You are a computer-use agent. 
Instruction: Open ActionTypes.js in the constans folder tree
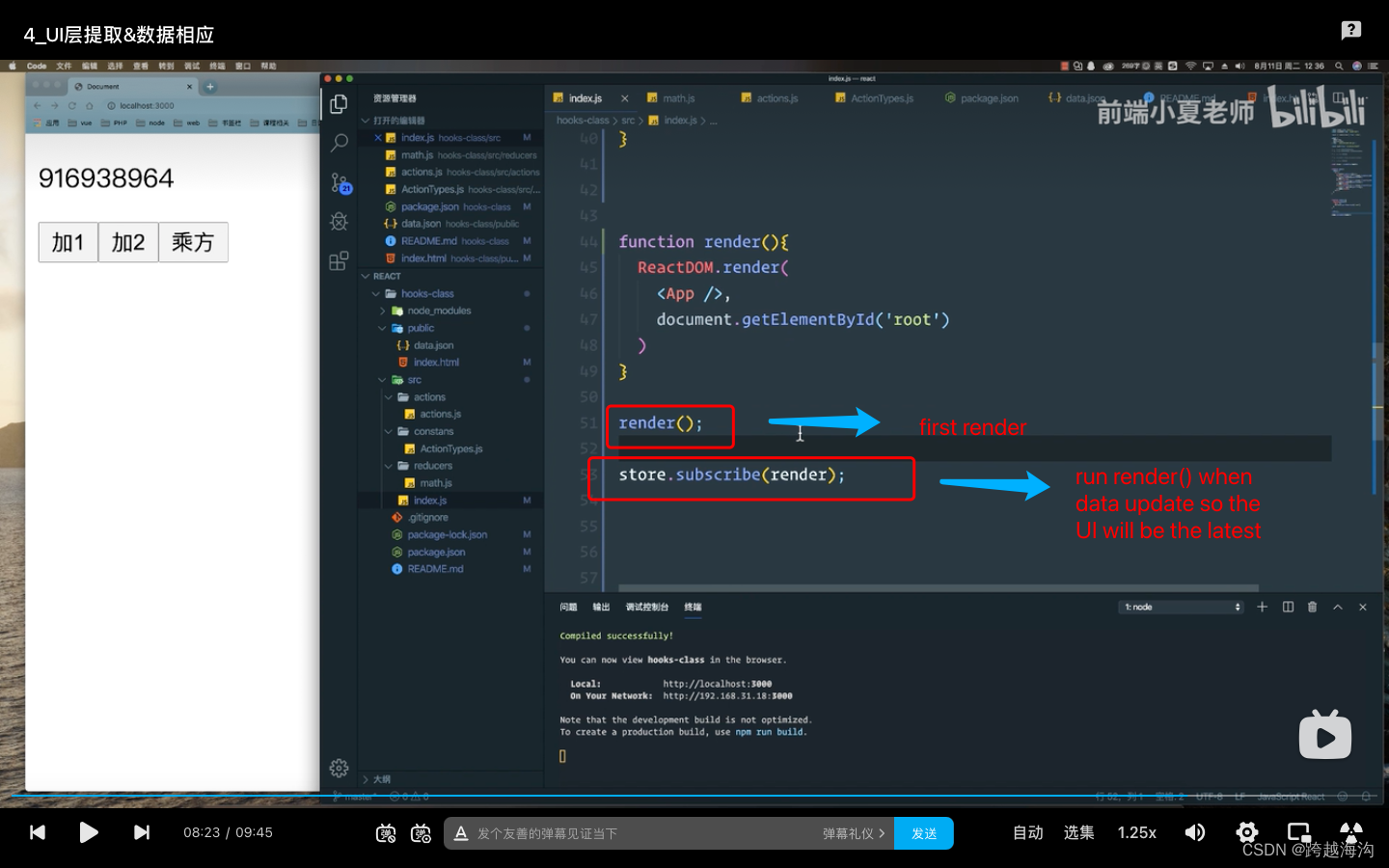tap(450, 448)
